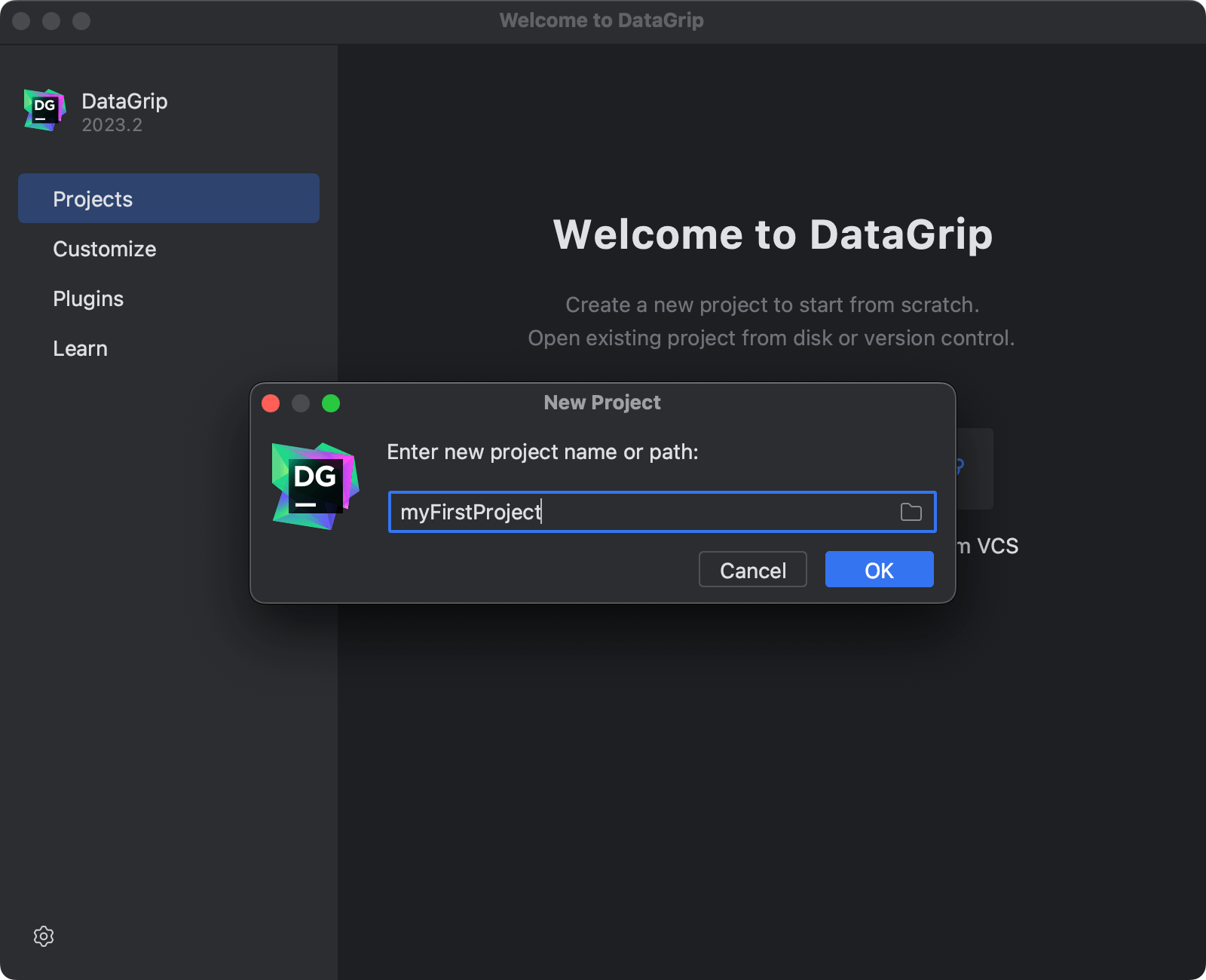Click the Welcome to DataGrip title bar

tap(601, 20)
